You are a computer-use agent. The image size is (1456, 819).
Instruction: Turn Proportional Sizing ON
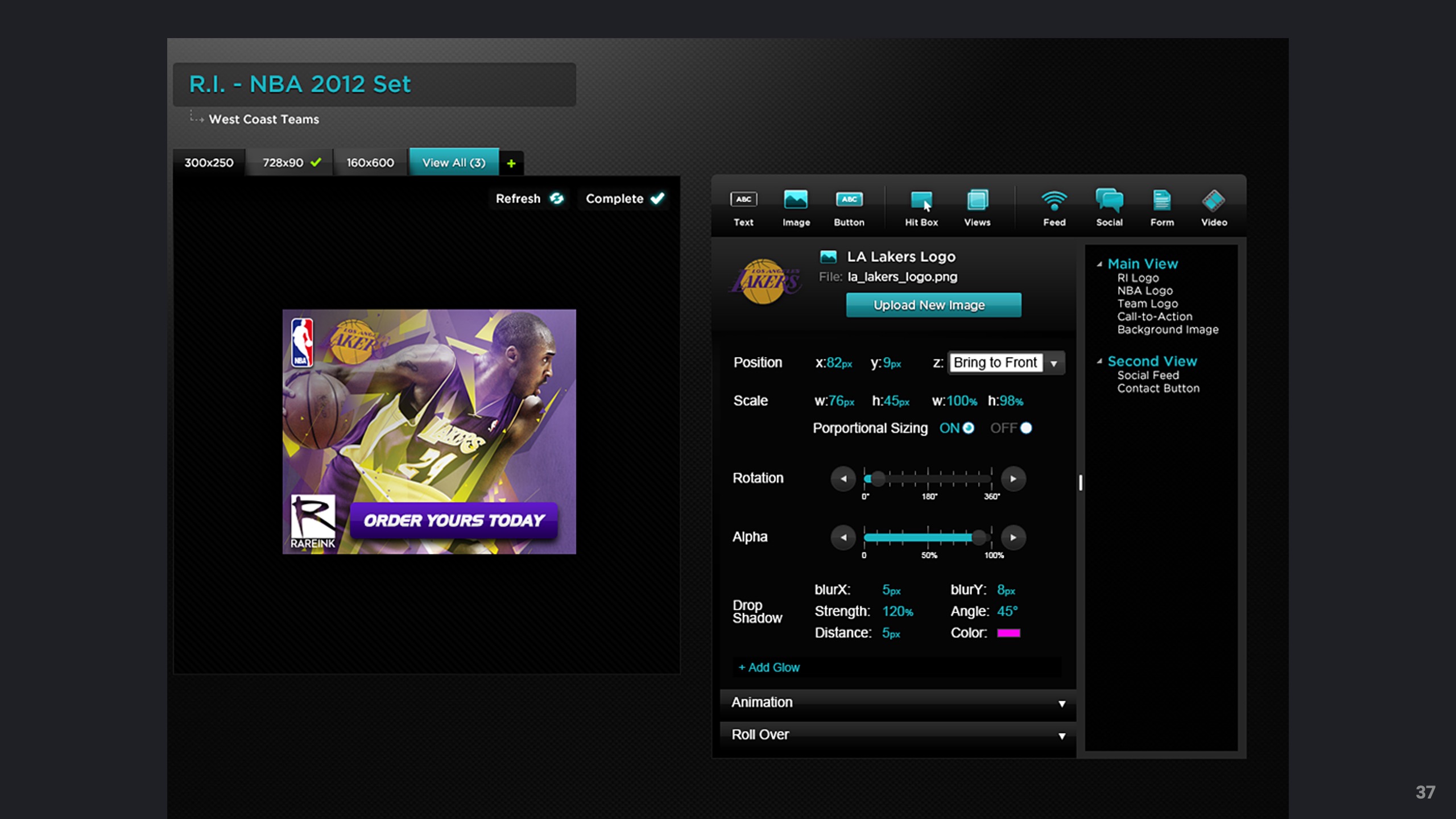coord(968,428)
